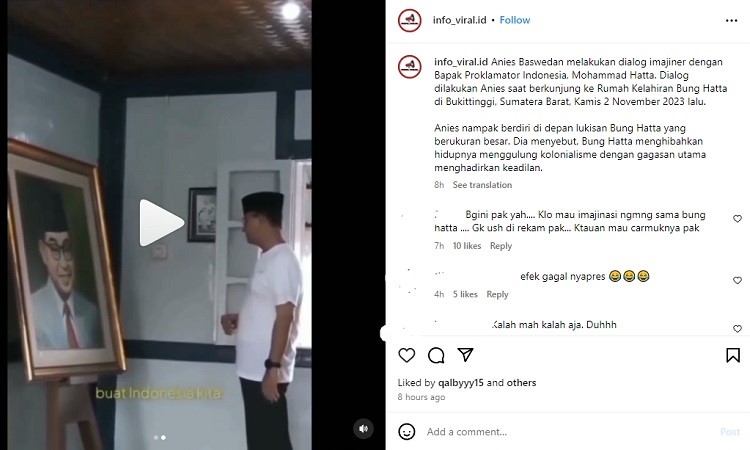This screenshot has width=750, height=450.
Task: Reply to the first comment with 10 likes
Action: click(x=501, y=246)
